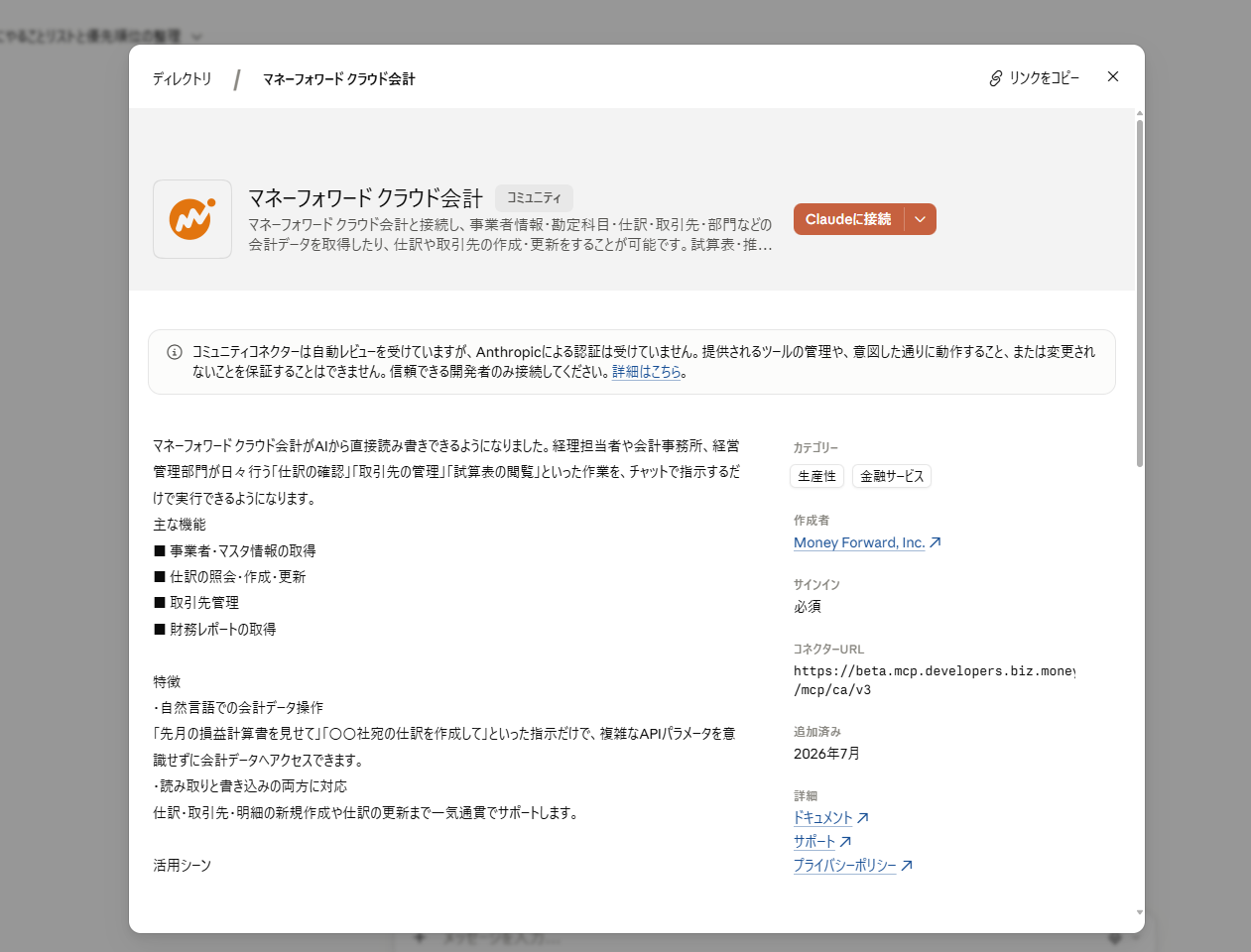The width and height of the screenshot is (1251, 952).
Task: Click the scrollbar down arrow in dialog
Action: pos(1140,913)
